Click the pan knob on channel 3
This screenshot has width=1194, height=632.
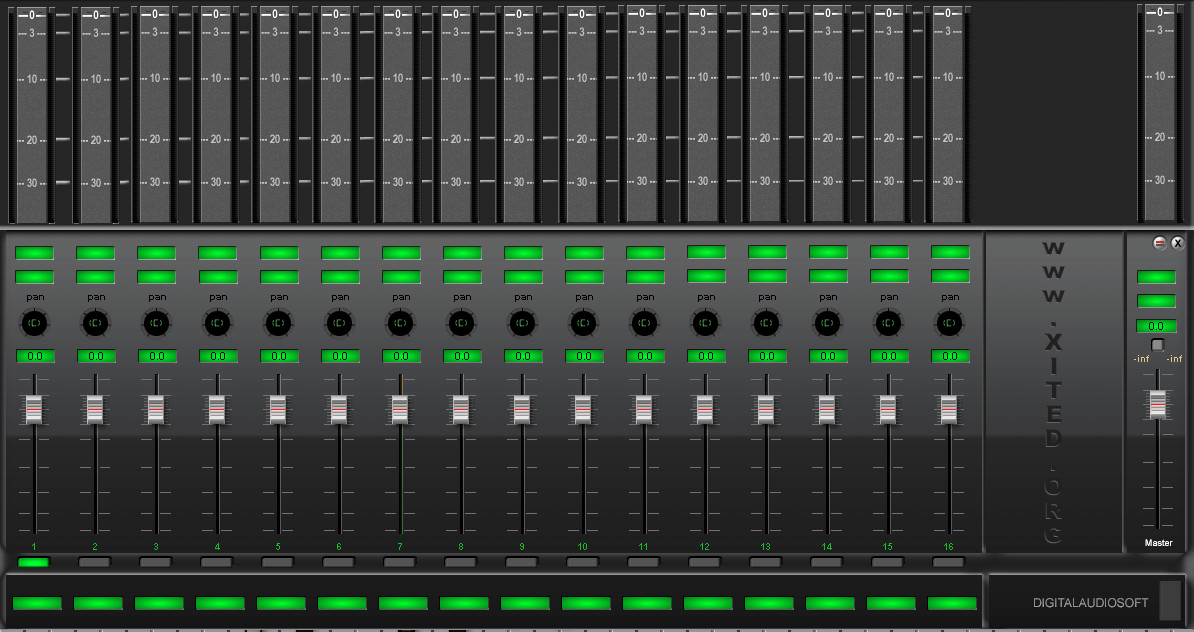point(157,323)
